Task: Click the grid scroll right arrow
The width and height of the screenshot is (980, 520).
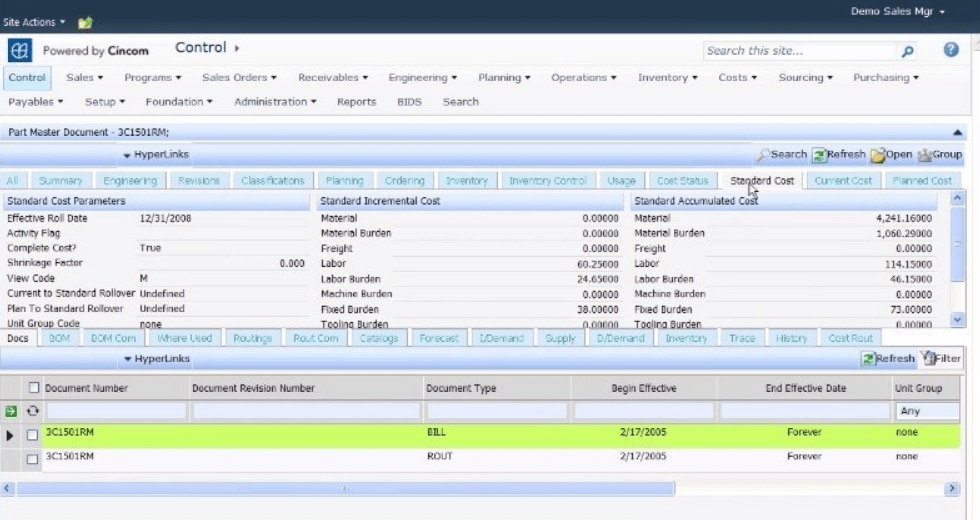Action: pyautogui.click(x=951, y=488)
